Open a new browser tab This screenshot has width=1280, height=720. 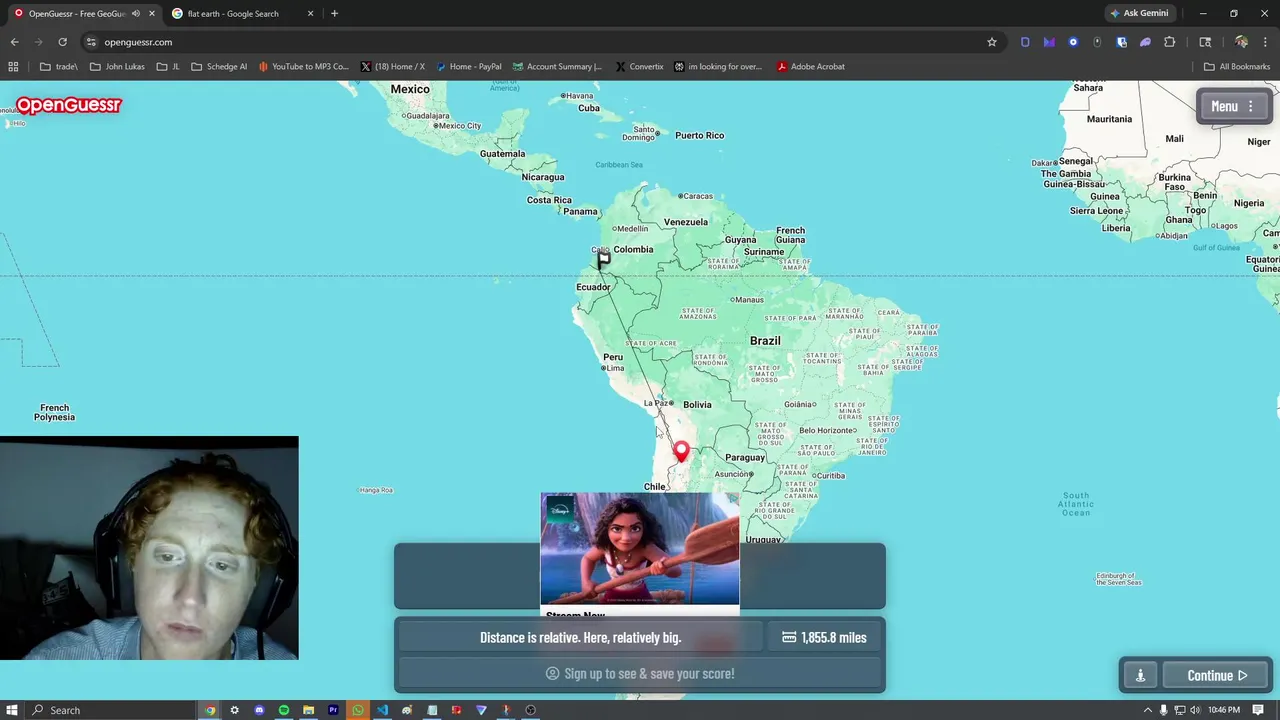coord(334,14)
